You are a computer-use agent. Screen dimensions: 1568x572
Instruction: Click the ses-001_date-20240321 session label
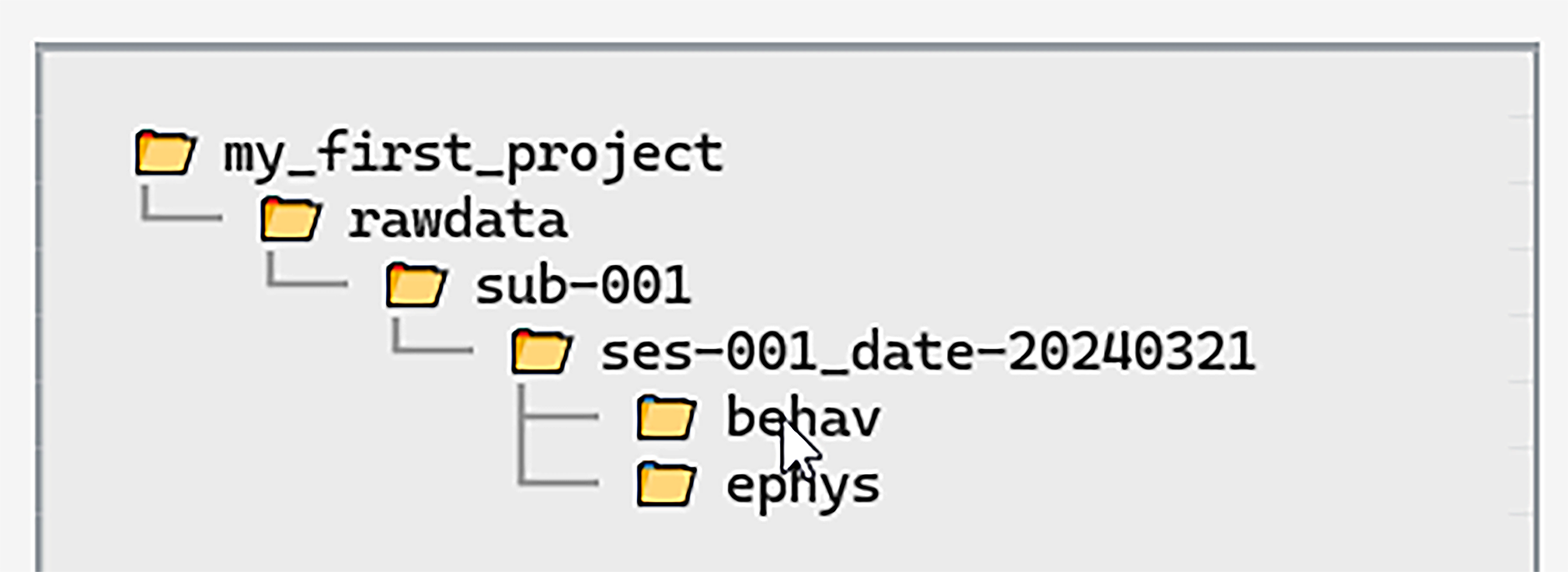click(928, 352)
